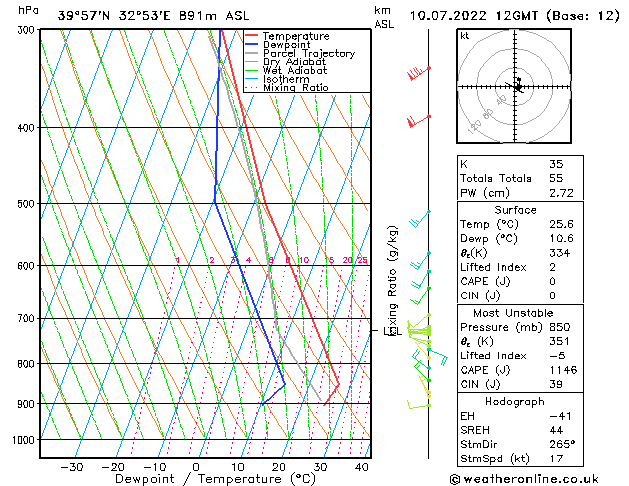Click the '10' temperature axis label
This screenshot has width=629, height=486.
pyautogui.click(x=237, y=467)
